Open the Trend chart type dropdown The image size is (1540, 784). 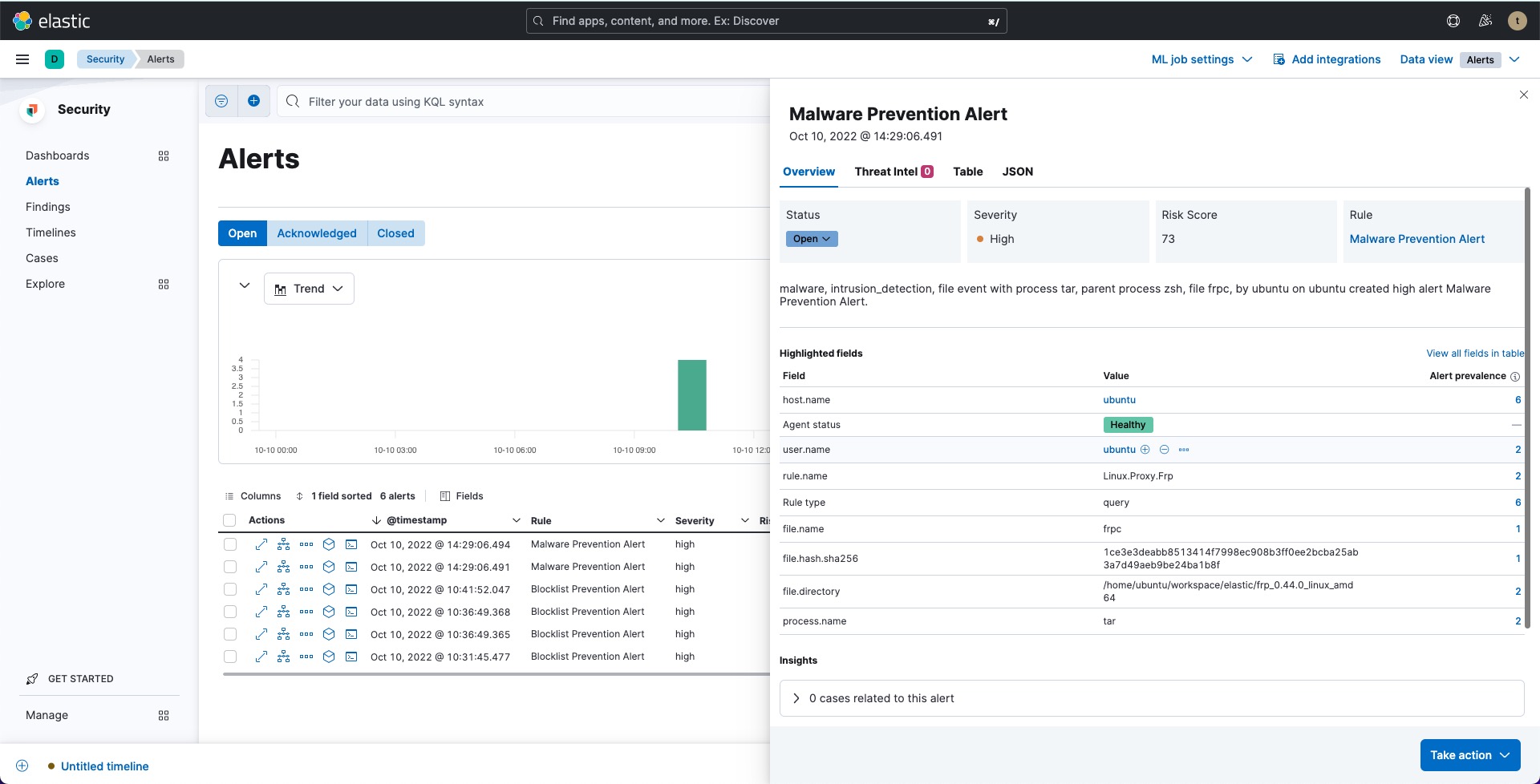309,289
